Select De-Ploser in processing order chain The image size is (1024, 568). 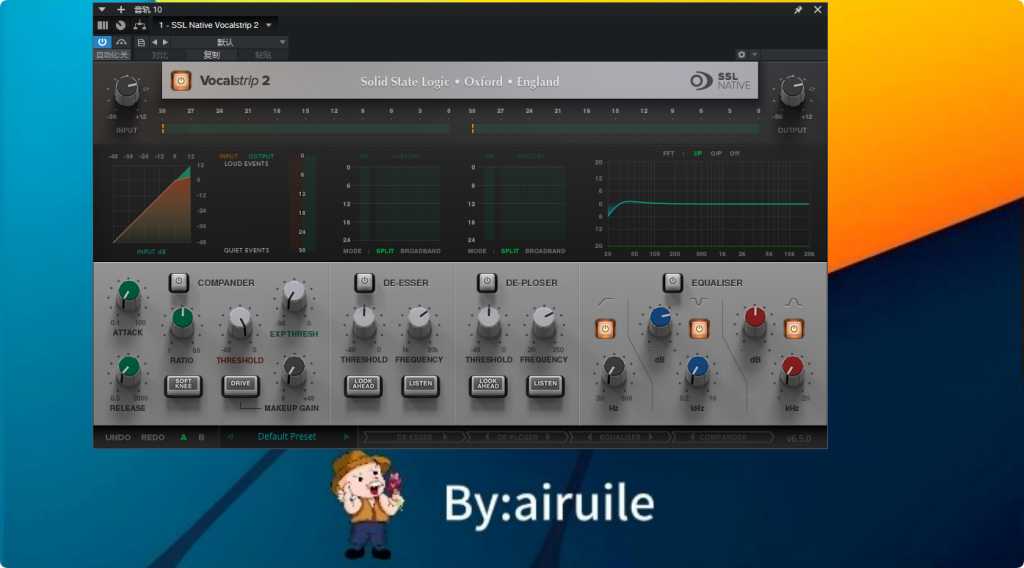click(517, 437)
